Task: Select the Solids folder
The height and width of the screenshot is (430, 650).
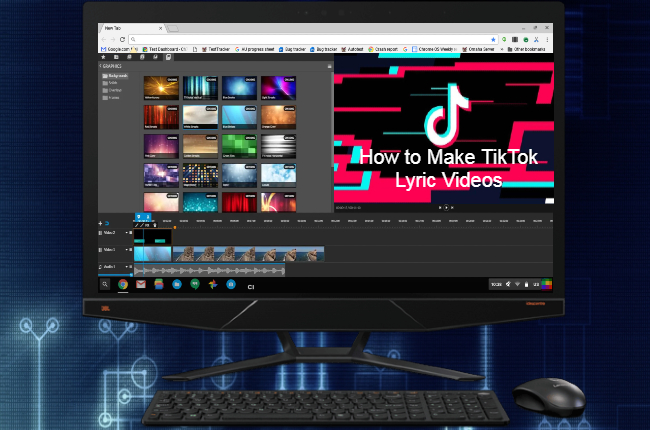Action: click(x=110, y=83)
